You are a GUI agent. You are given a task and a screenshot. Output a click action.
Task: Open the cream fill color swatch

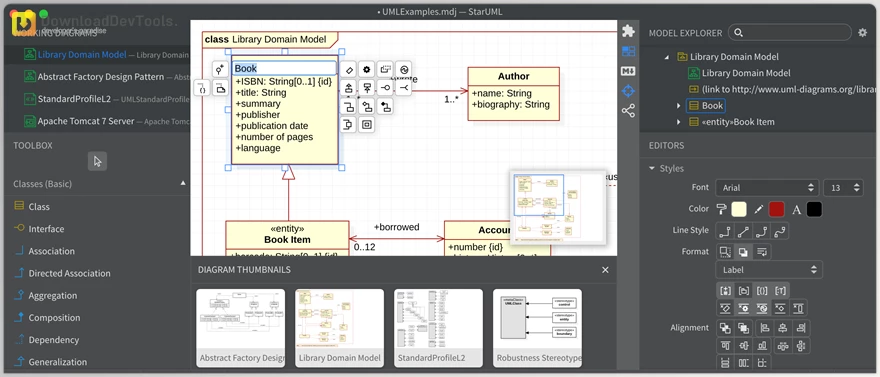739,209
